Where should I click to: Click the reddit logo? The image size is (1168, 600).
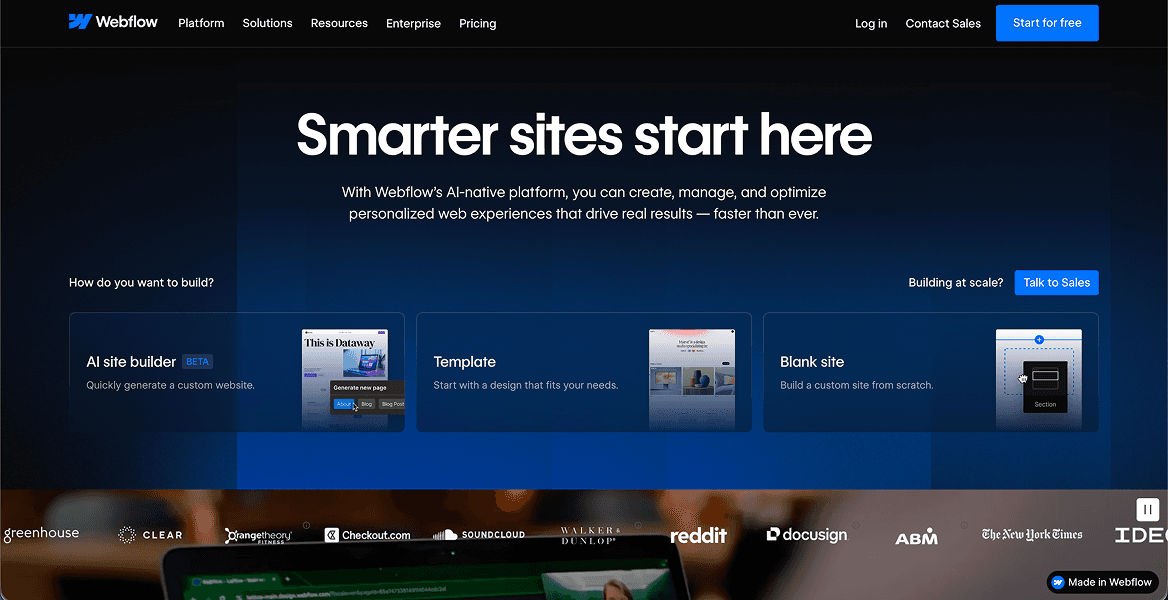click(x=698, y=535)
